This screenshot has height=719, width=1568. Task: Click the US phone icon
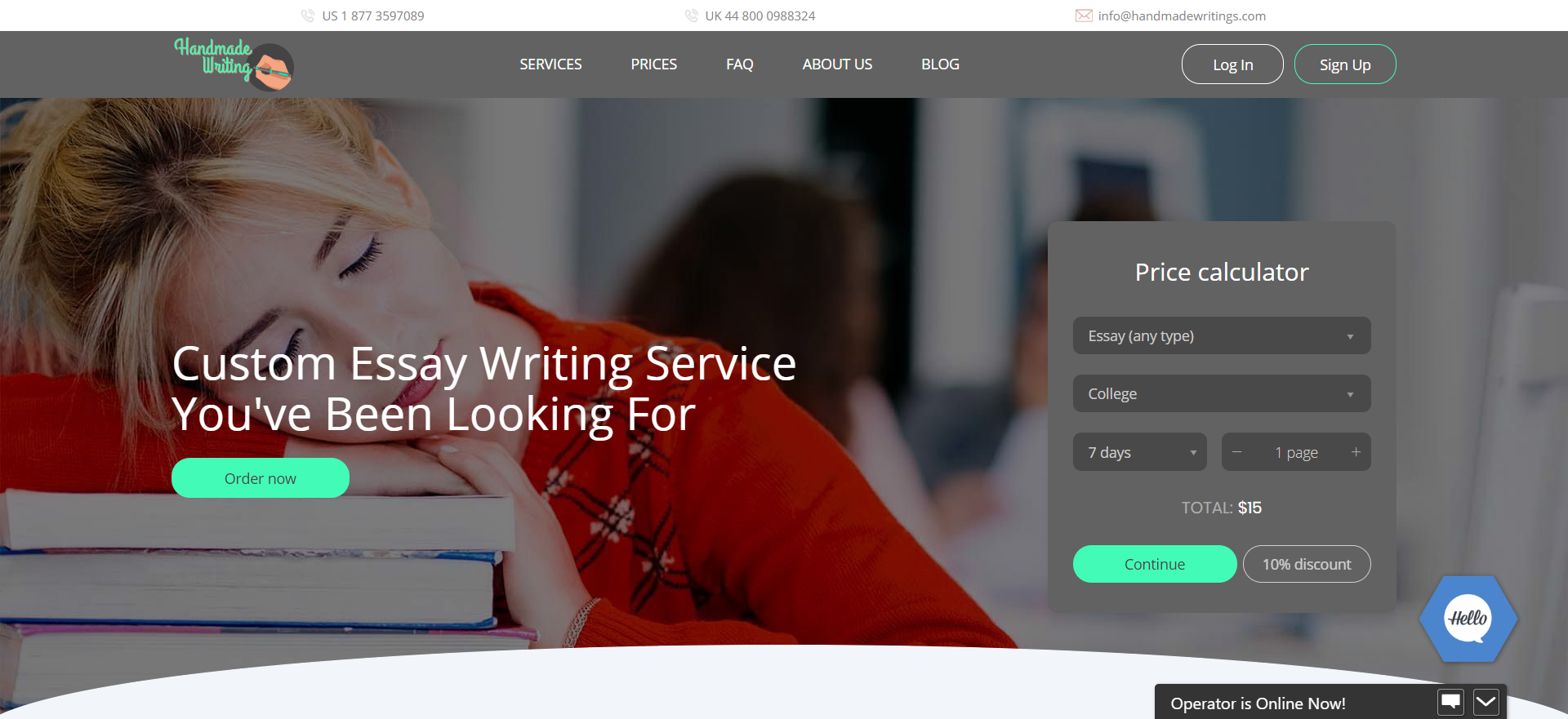coord(308,16)
